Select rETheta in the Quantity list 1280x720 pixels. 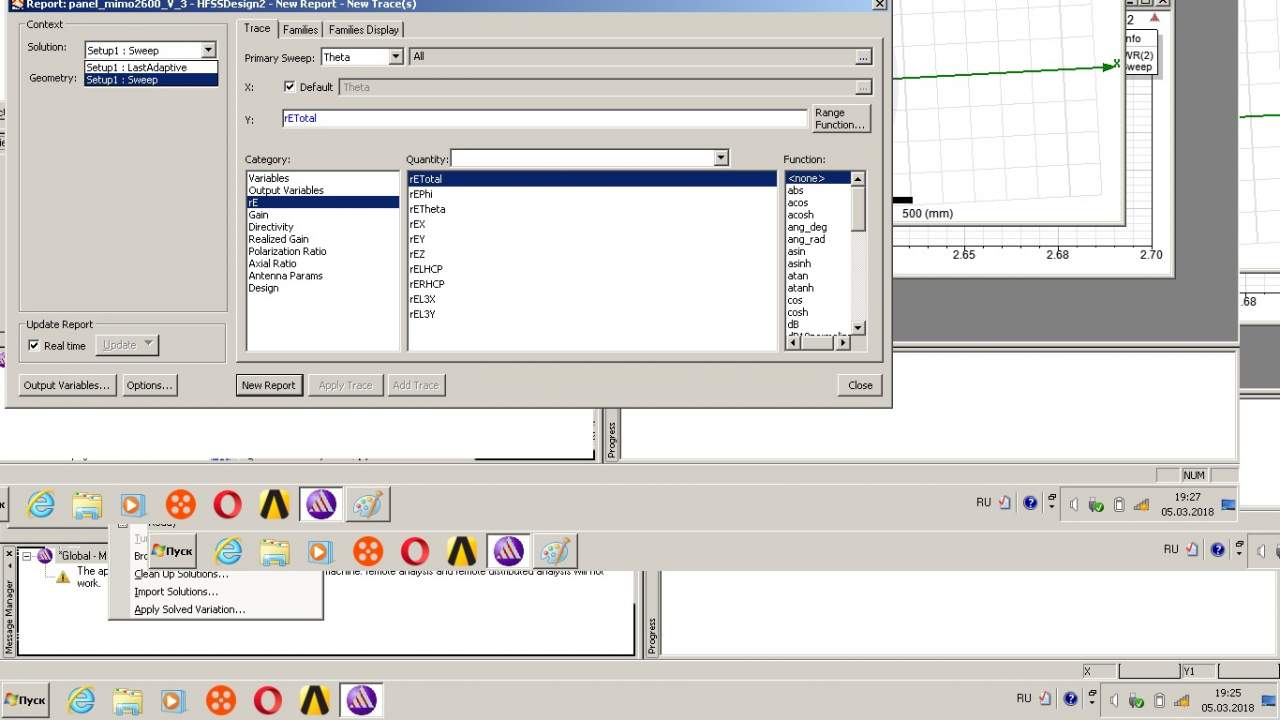(x=427, y=209)
